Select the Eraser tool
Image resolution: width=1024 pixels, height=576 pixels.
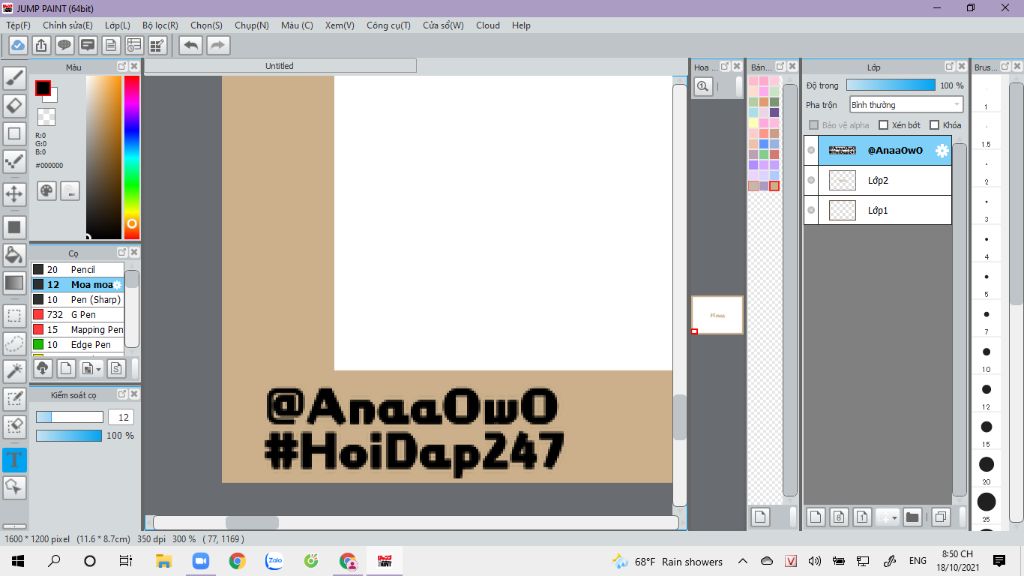pyautogui.click(x=14, y=106)
